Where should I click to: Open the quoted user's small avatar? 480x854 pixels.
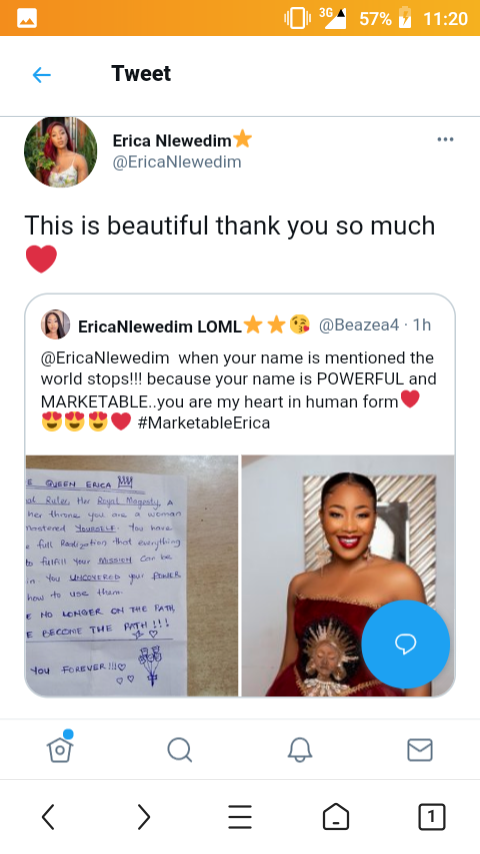[55, 325]
